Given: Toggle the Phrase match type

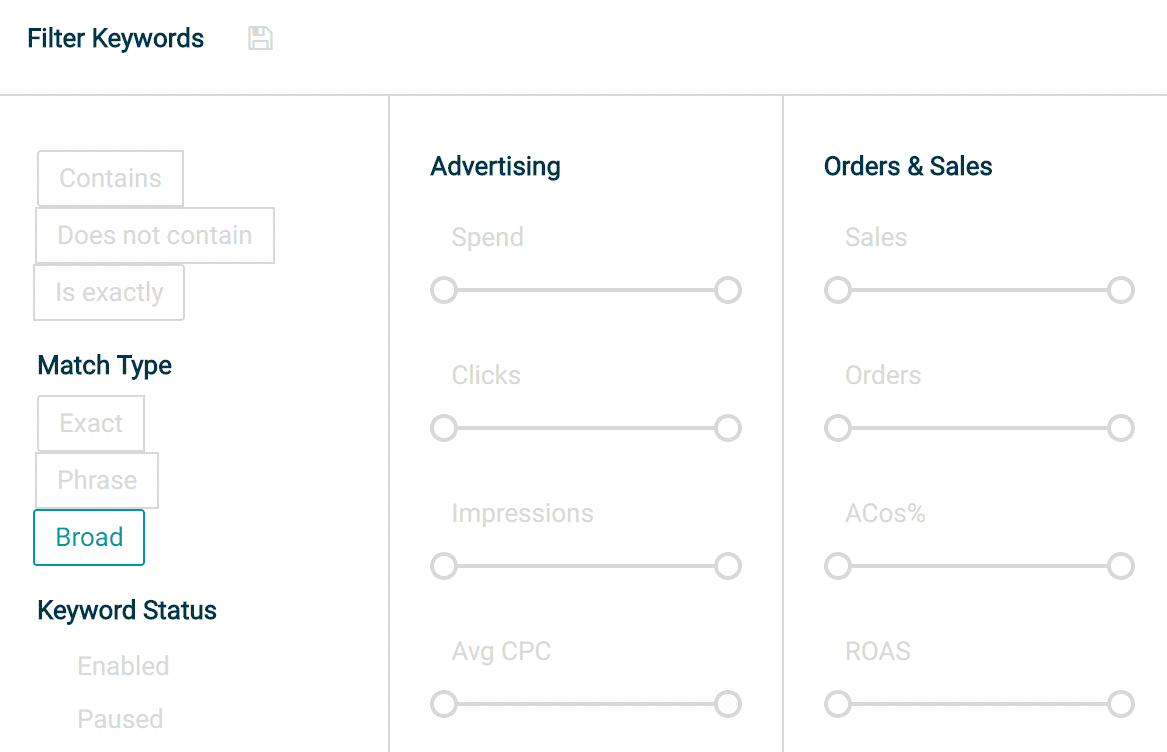Looking at the screenshot, I should pos(97,480).
